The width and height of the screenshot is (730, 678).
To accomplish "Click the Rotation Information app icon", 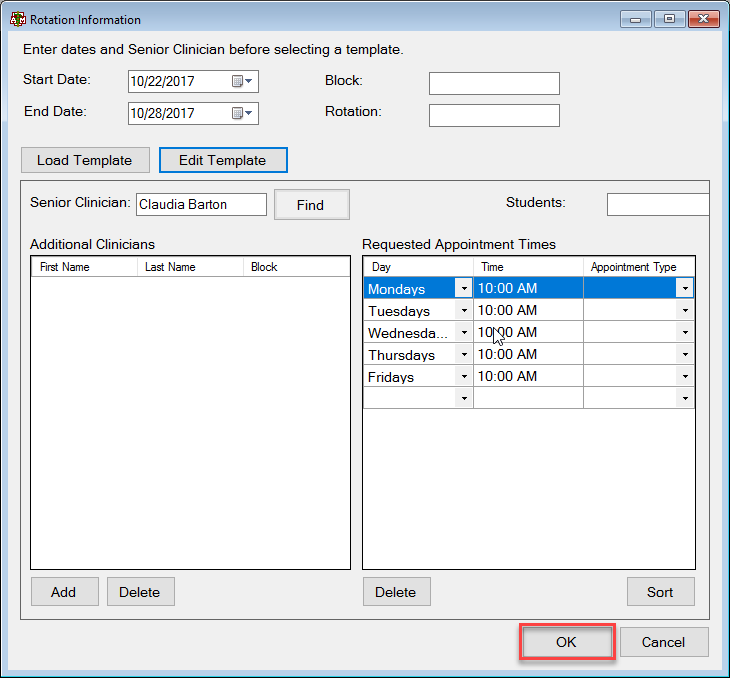I will click(18, 19).
